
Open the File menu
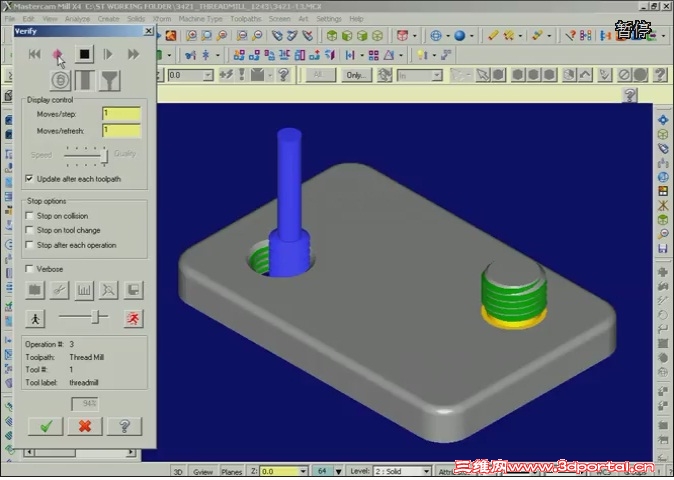[9, 19]
